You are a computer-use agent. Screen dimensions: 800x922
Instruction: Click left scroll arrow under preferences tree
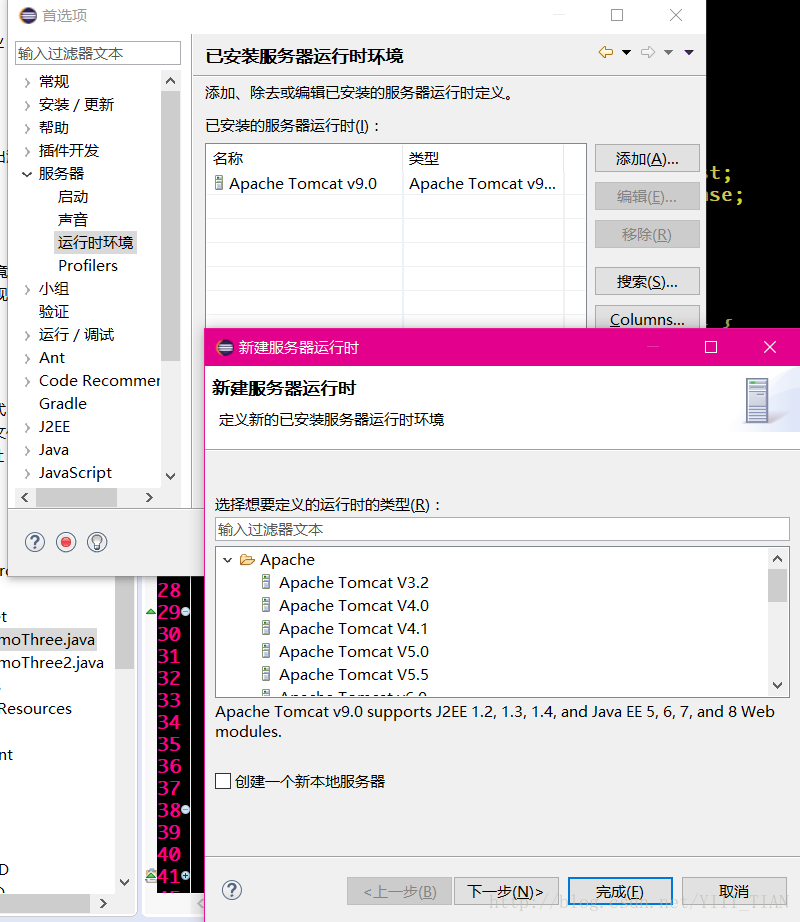[25, 497]
